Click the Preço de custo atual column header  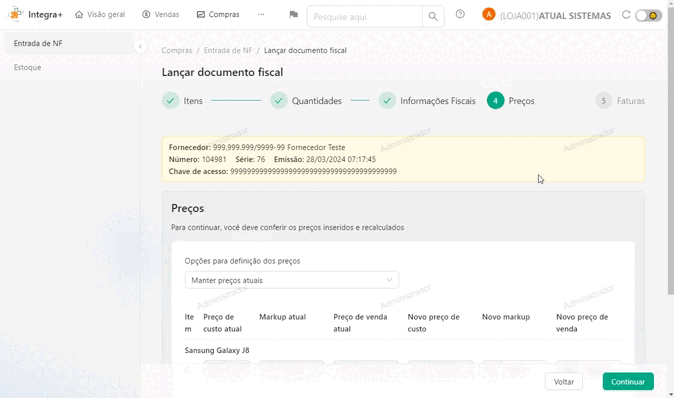pyautogui.click(x=222, y=323)
